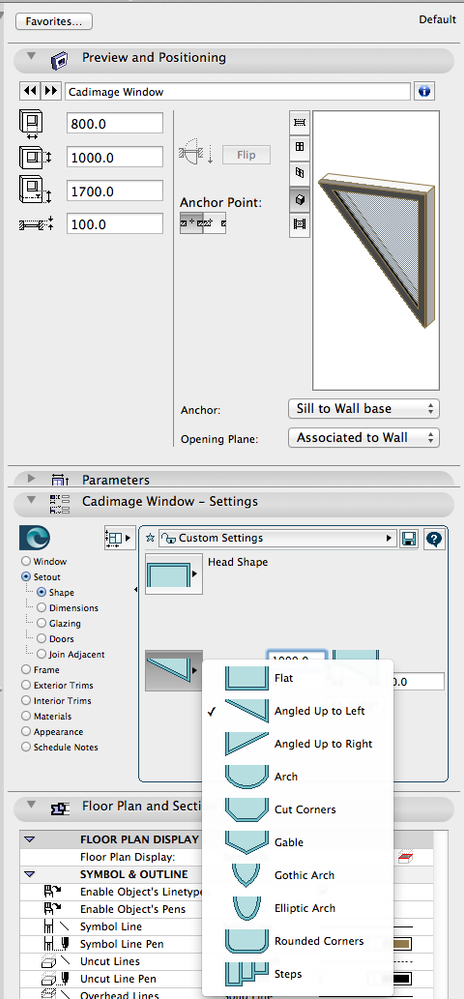464x999 pixels.
Task: Go to previous library part arrow
Action: tap(30, 91)
